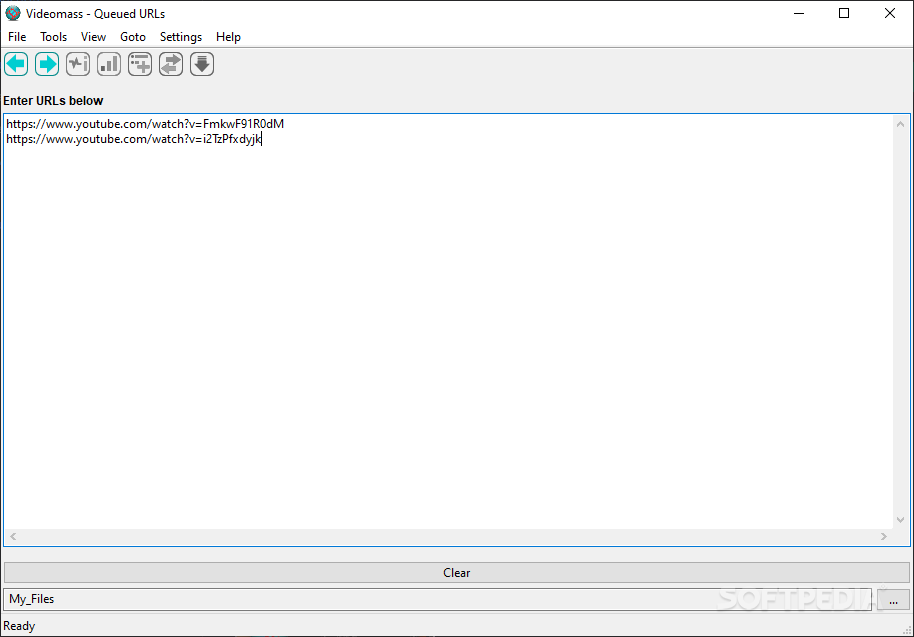This screenshot has height=637, width=914.
Task: Click the vertical scrollbar down arrow
Action: coord(901,520)
